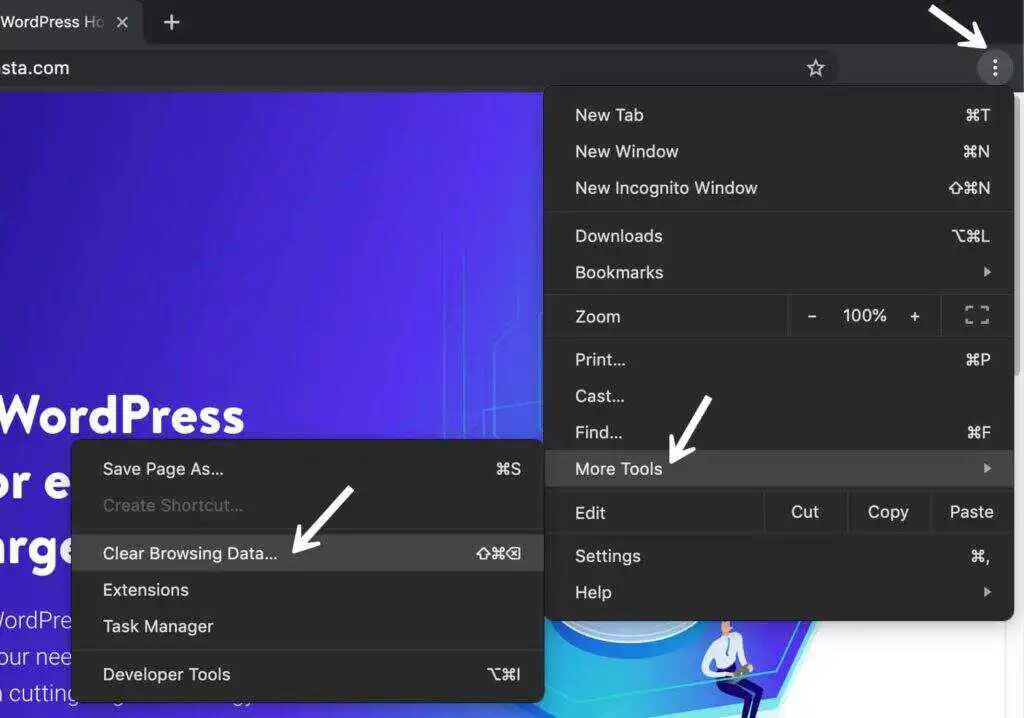The image size is (1024, 718).
Task: Open a new tab with plus icon
Action: 171,22
